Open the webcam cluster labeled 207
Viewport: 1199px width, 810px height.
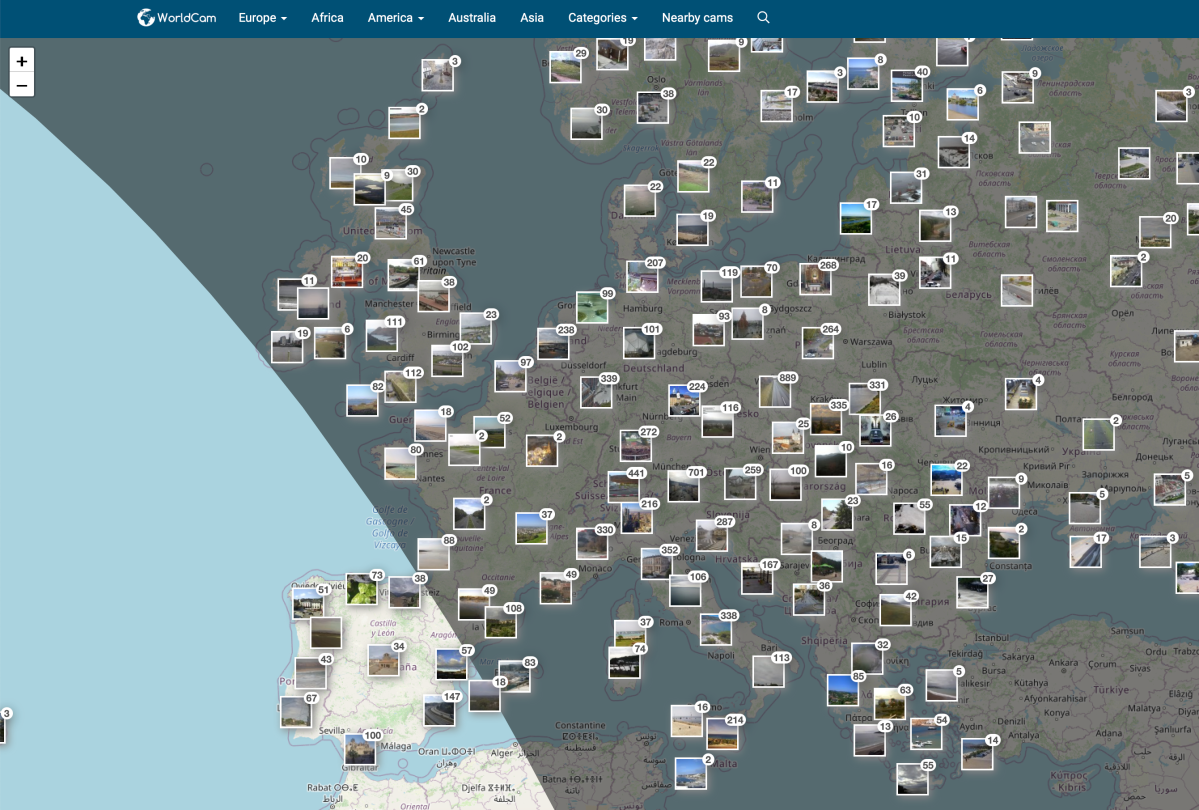click(x=642, y=276)
